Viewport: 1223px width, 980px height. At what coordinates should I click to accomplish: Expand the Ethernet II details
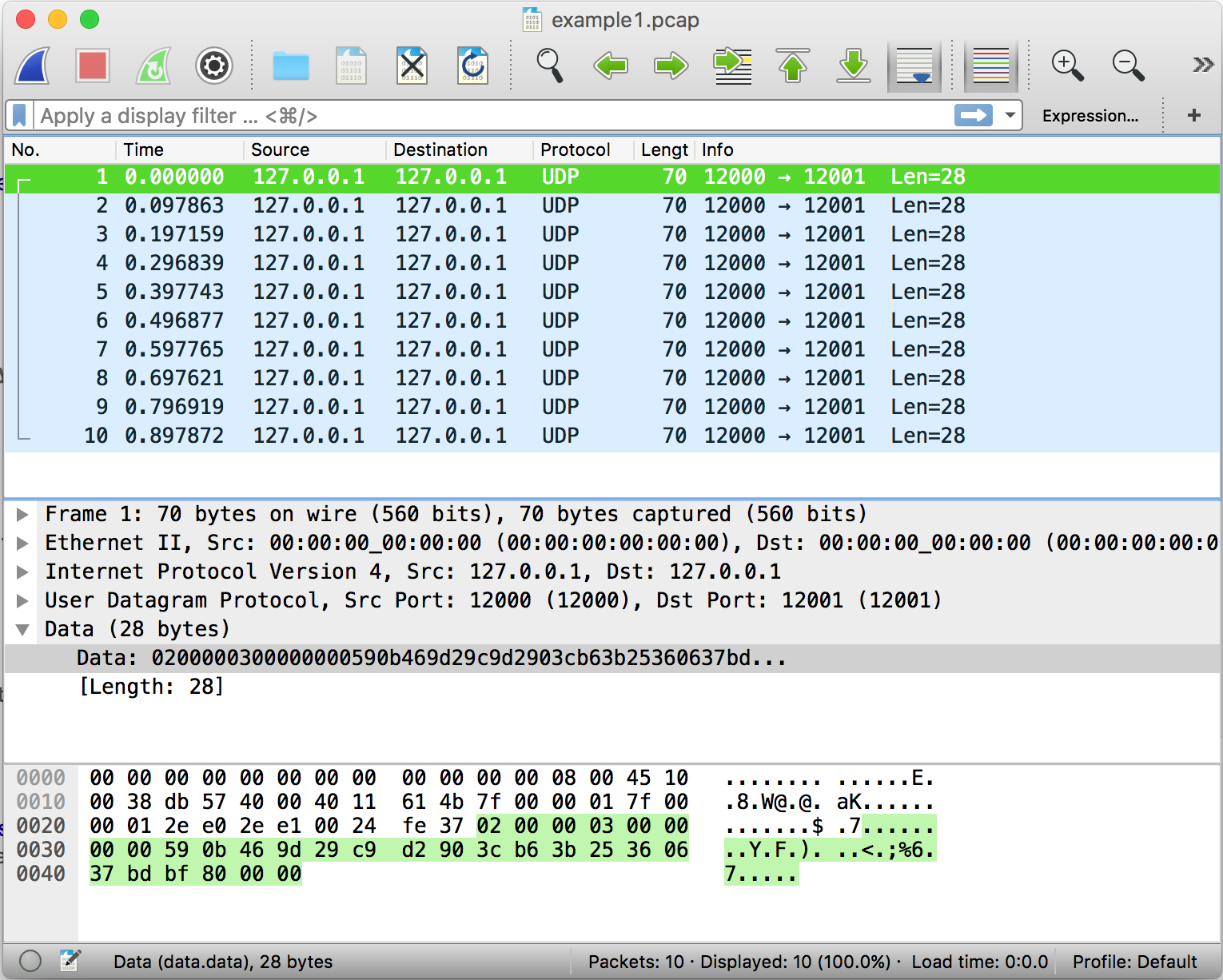tap(22, 544)
